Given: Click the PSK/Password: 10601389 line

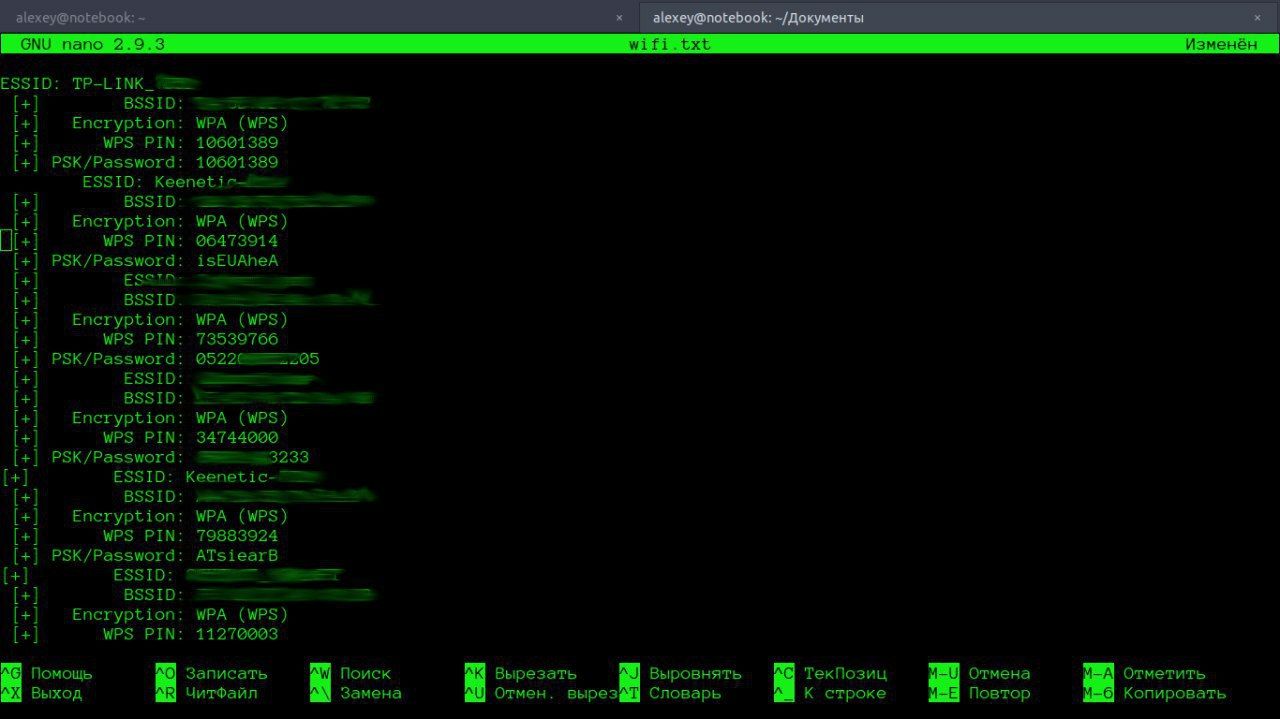Looking at the screenshot, I should point(146,162).
